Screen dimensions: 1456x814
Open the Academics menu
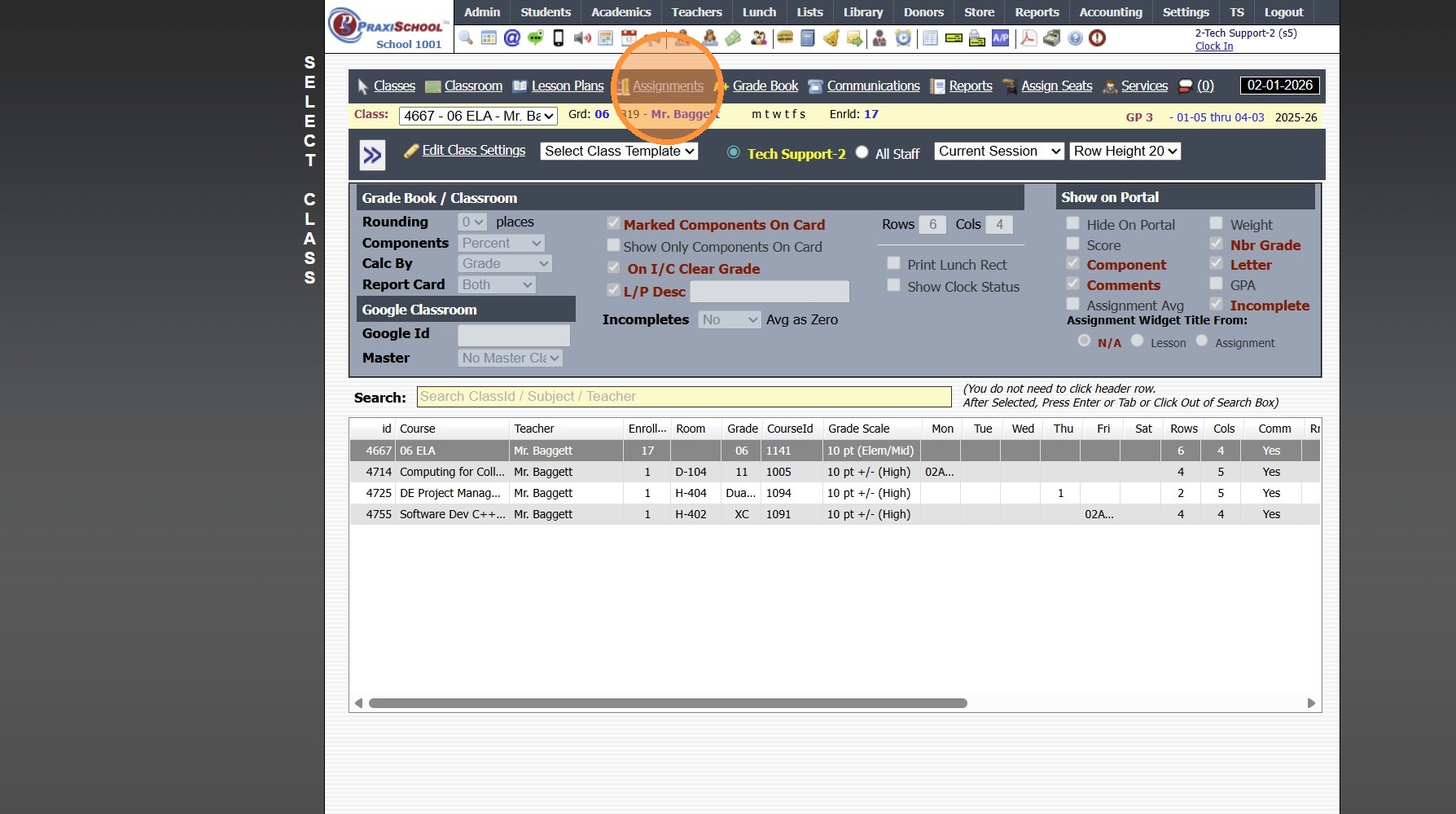tap(621, 12)
